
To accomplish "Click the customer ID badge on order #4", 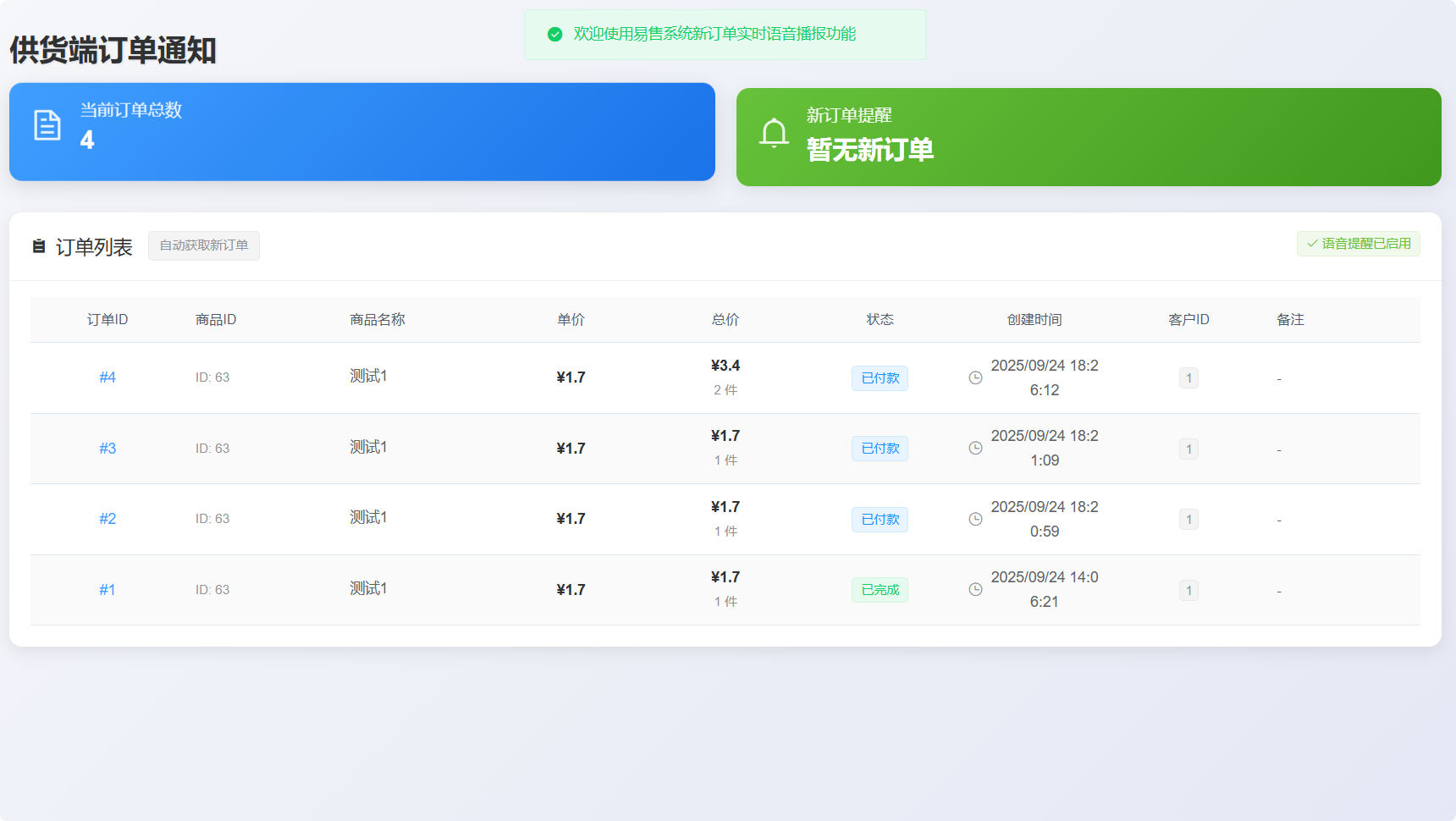I will tap(1189, 377).
